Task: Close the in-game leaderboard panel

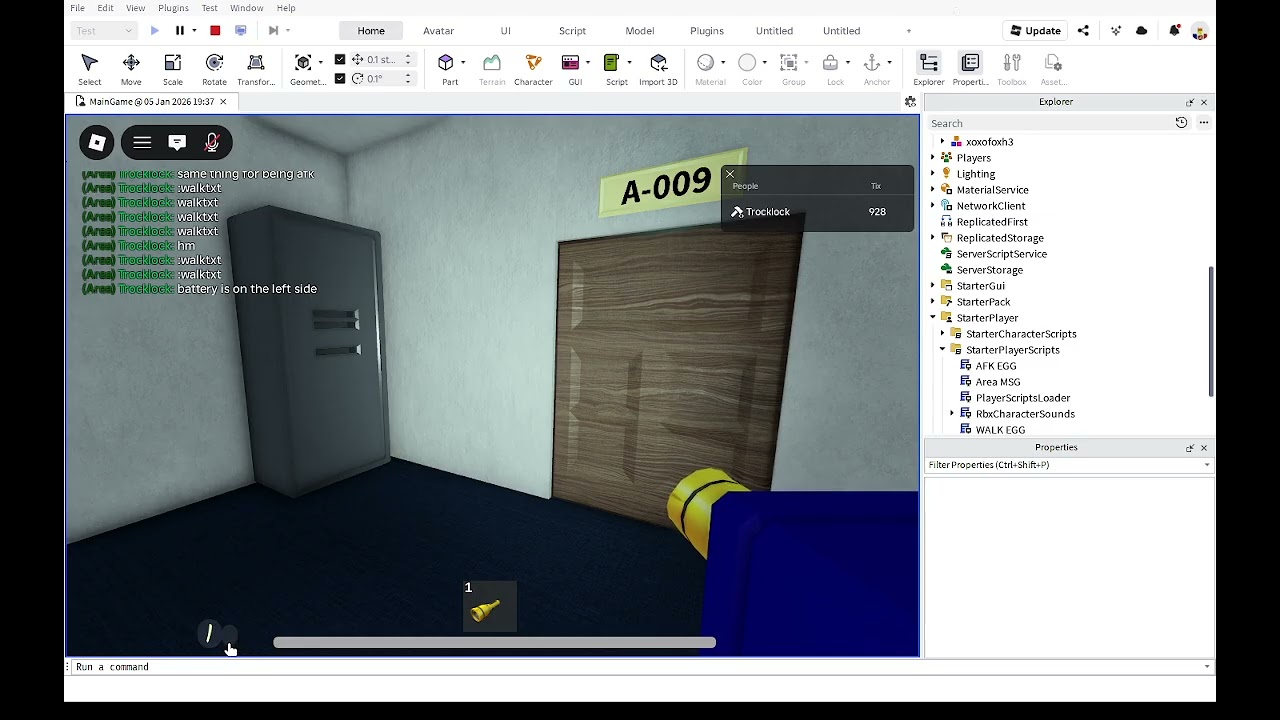Action: point(730,174)
